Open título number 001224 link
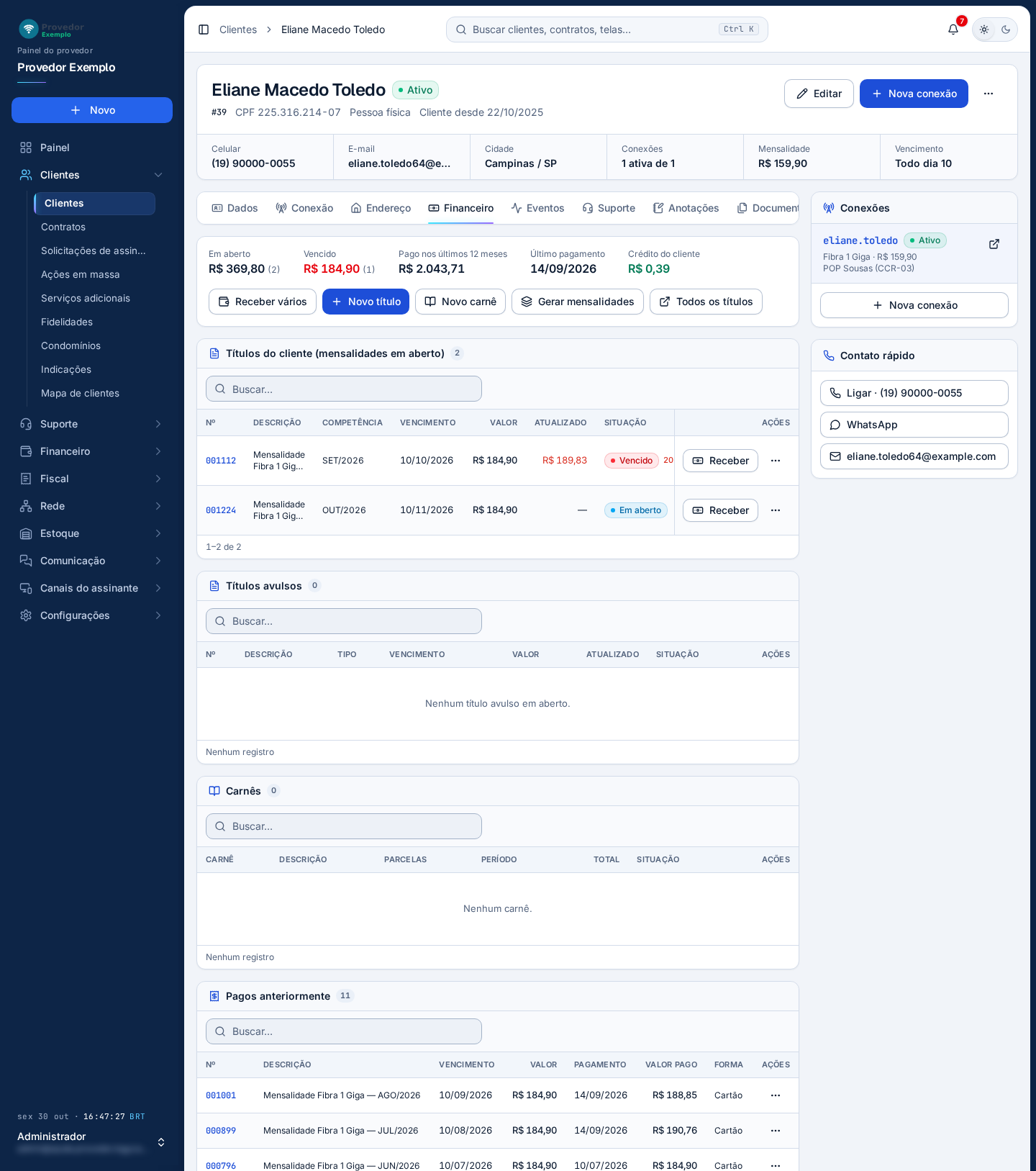The image size is (1036, 1171). click(x=221, y=510)
